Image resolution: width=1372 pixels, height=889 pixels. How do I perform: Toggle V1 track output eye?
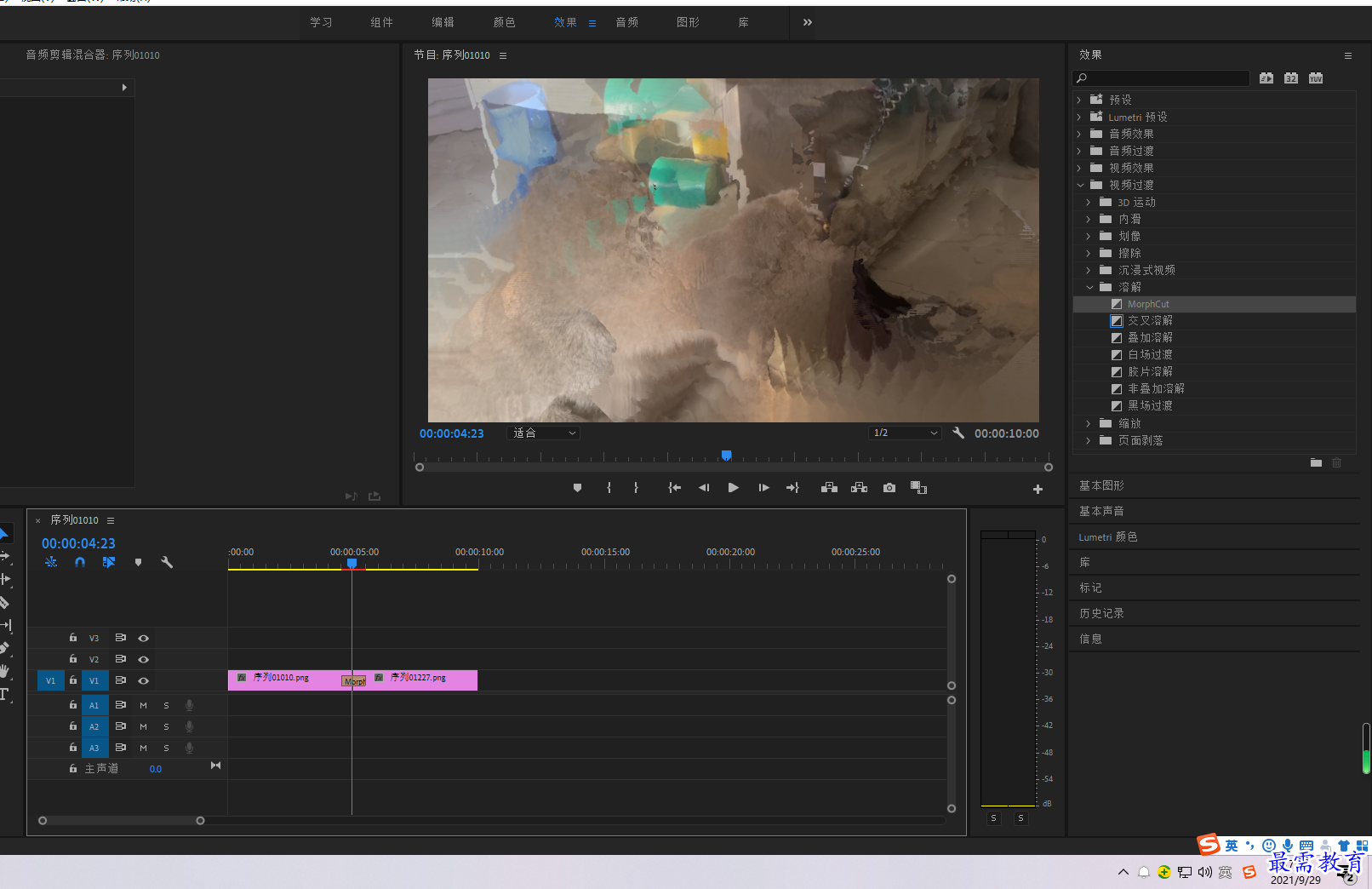144,680
